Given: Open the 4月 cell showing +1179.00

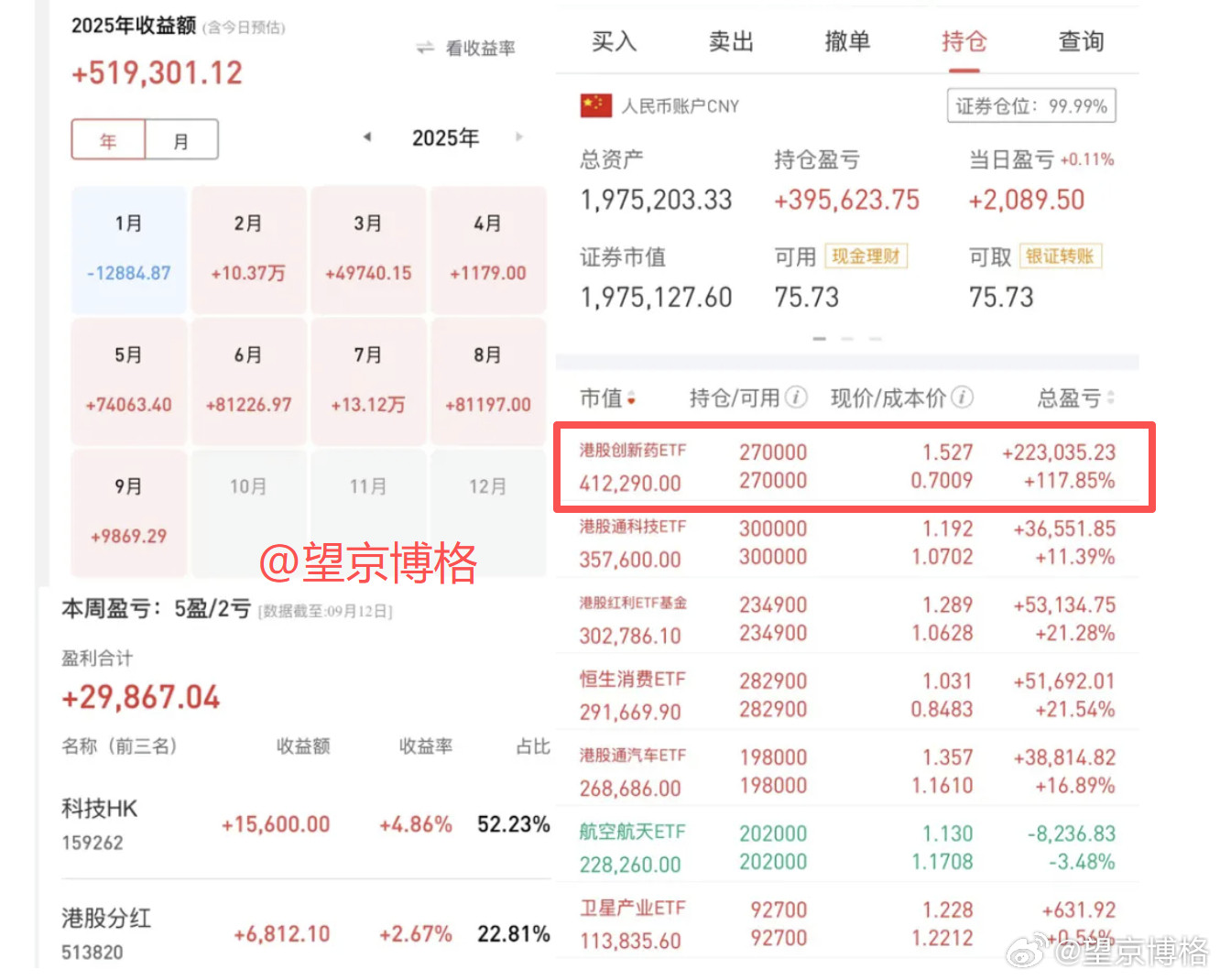Looking at the screenshot, I should click(x=488, y=249).
